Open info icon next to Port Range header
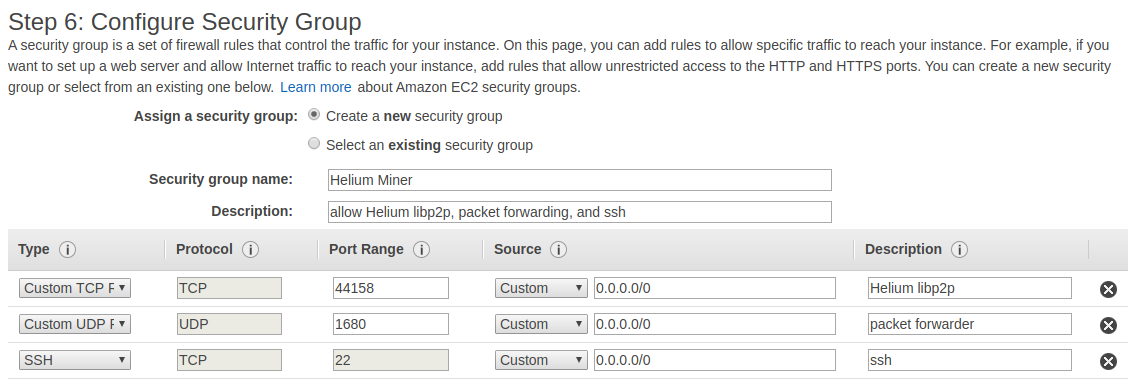The height and width of the screenshot is (387, 1136). click(421, 249)
